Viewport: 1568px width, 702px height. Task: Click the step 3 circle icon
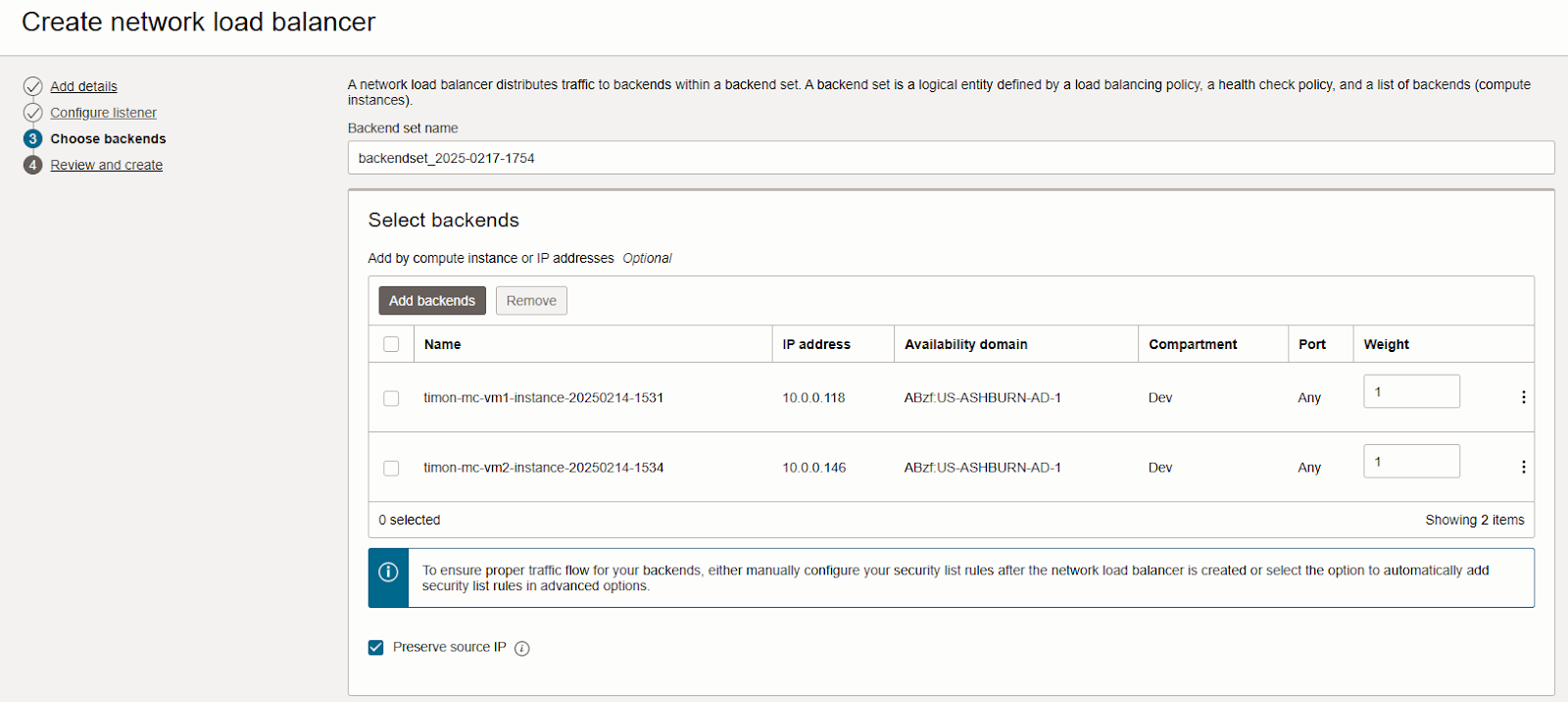click(33, 139)
